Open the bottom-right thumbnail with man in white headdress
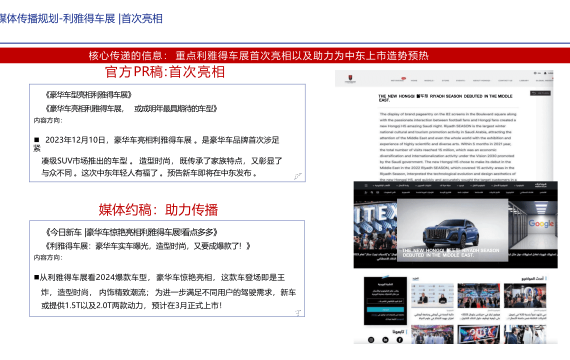The width and height of the screenshot is (570, 360). [525, 335]
